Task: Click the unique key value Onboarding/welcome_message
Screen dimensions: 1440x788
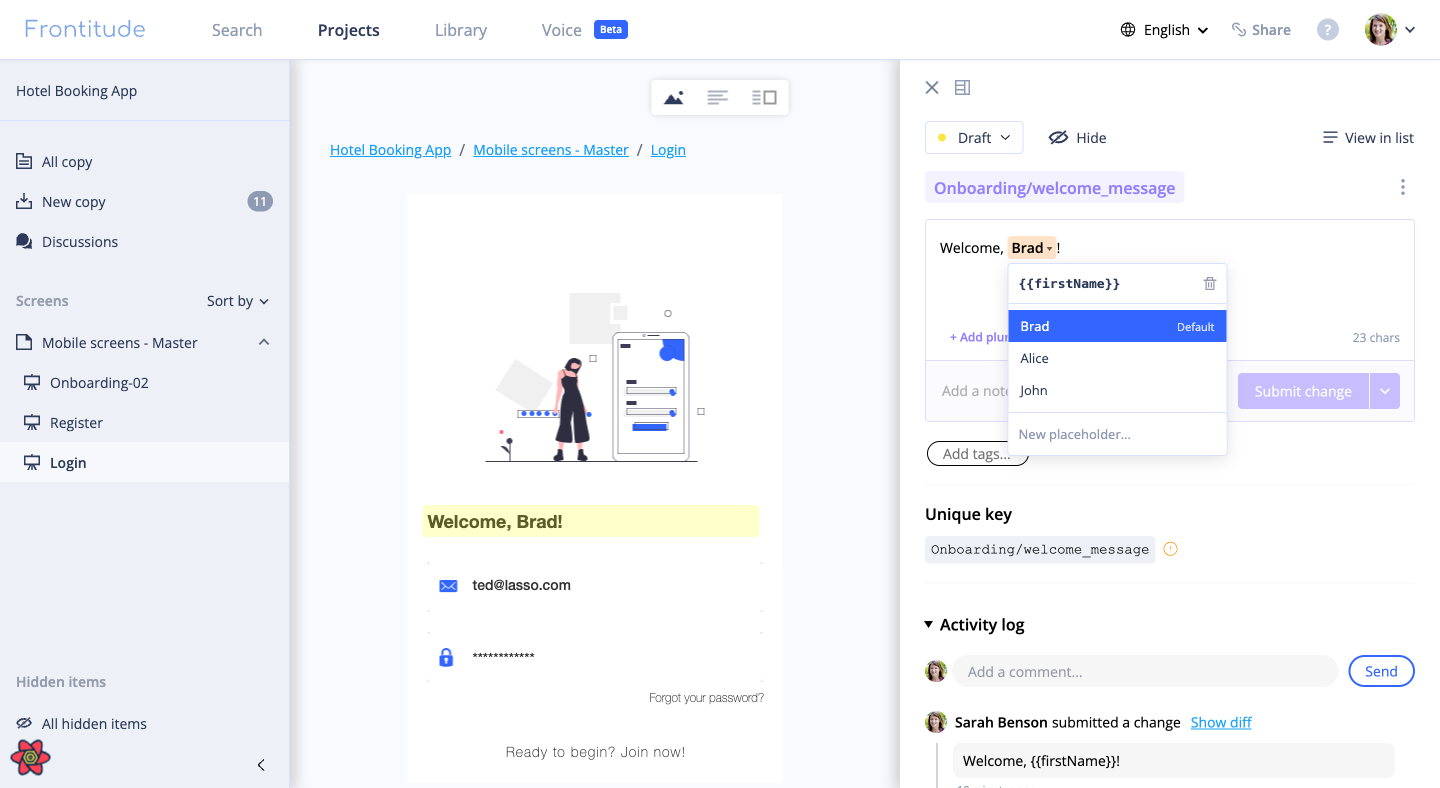Action: point(1040,549)
